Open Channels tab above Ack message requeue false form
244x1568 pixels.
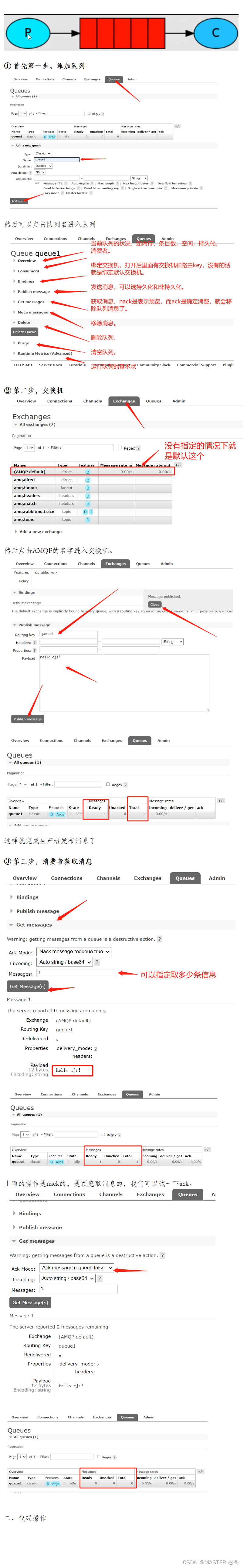click(110, 1194)
